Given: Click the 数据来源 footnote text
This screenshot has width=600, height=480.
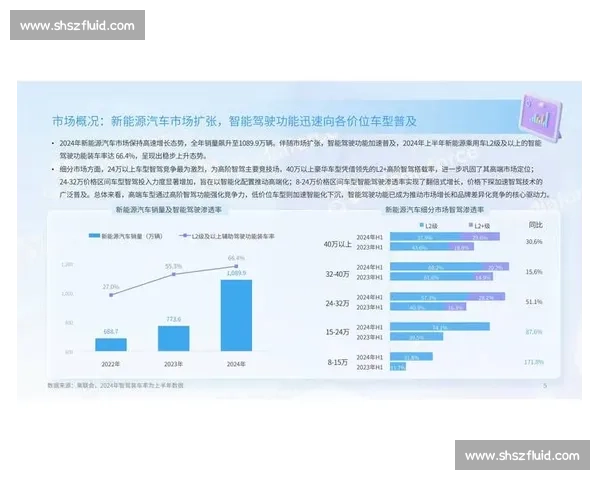Looking at the screenshot, I should (115, 385).
